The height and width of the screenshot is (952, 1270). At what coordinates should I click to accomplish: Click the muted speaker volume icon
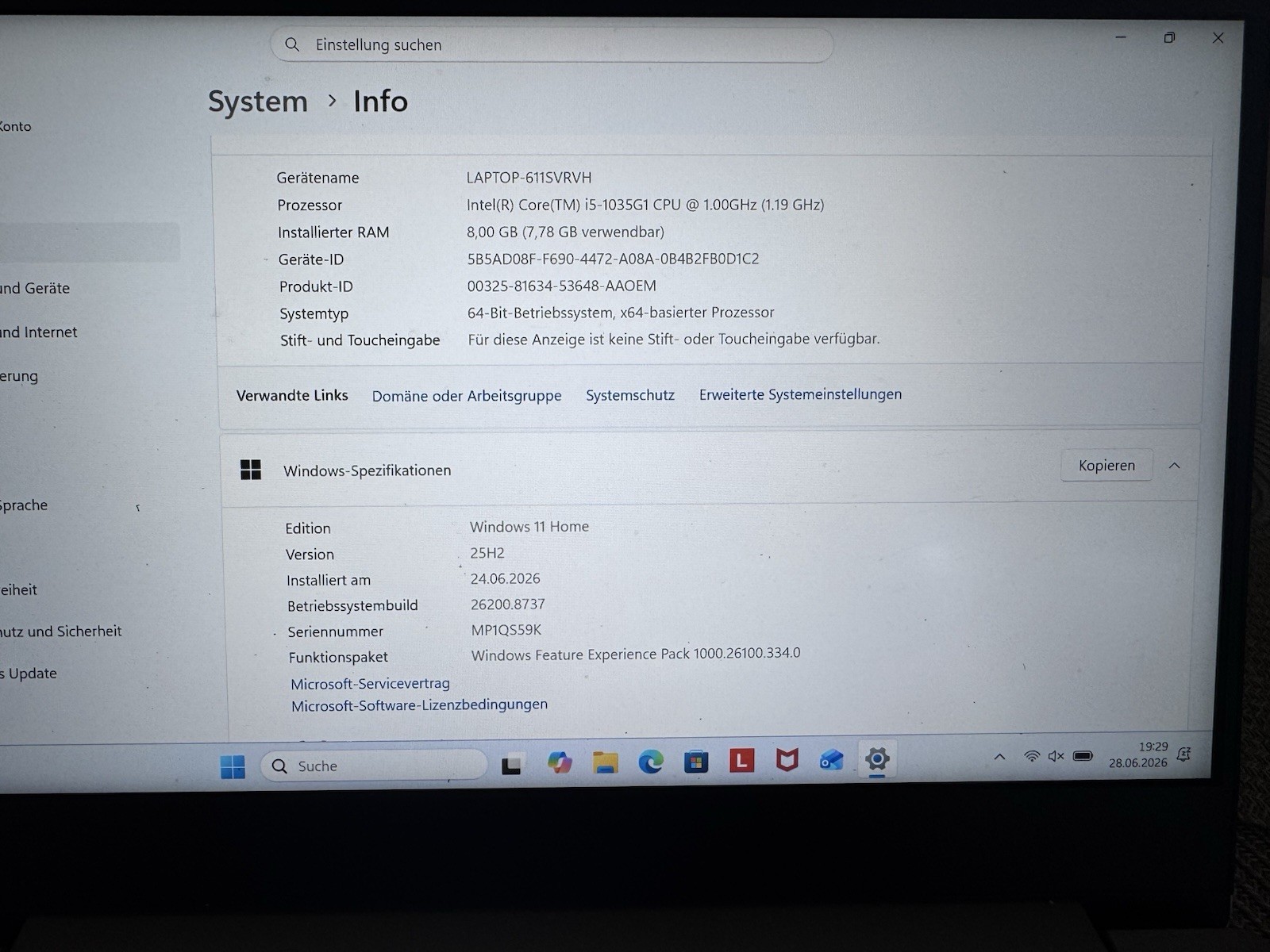(x=1056, y=756)
